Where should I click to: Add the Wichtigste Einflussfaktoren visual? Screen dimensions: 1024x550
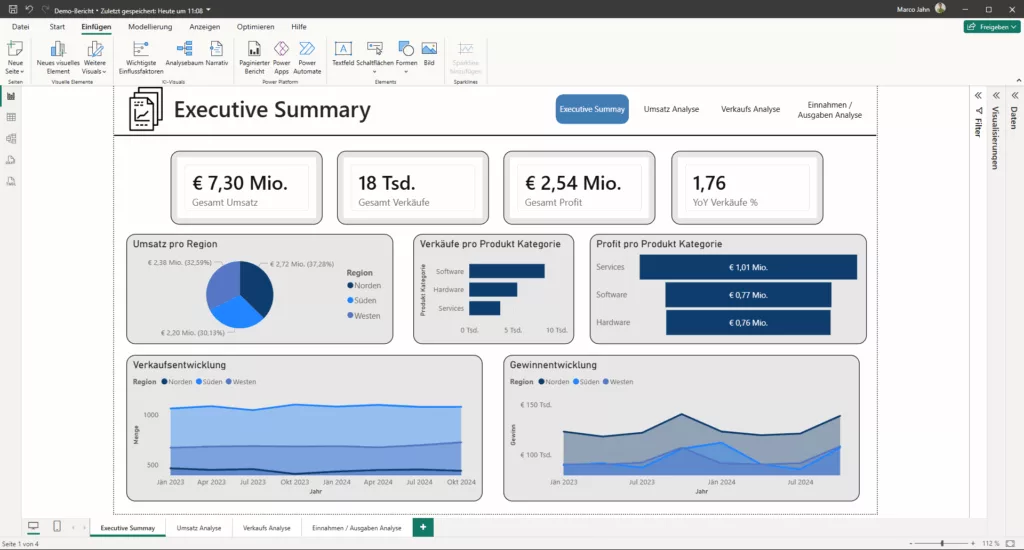[x=140, y=49]
